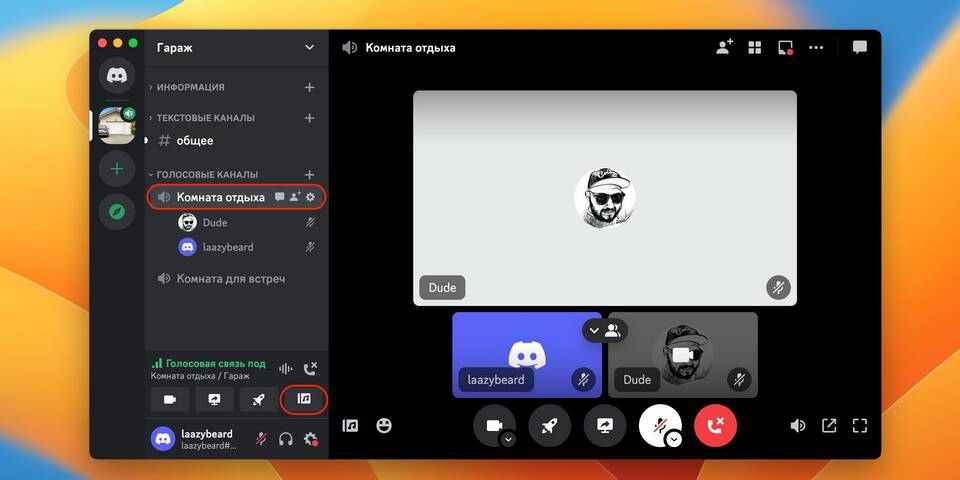960x480 pixels.
Task: Turn on camera in sidebar panel
Action: [170, 400]
